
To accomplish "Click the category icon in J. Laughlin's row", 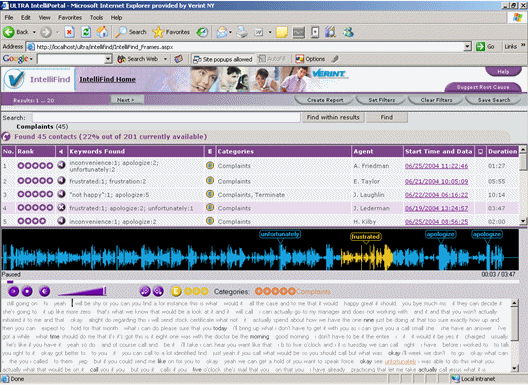I will 210,194.
